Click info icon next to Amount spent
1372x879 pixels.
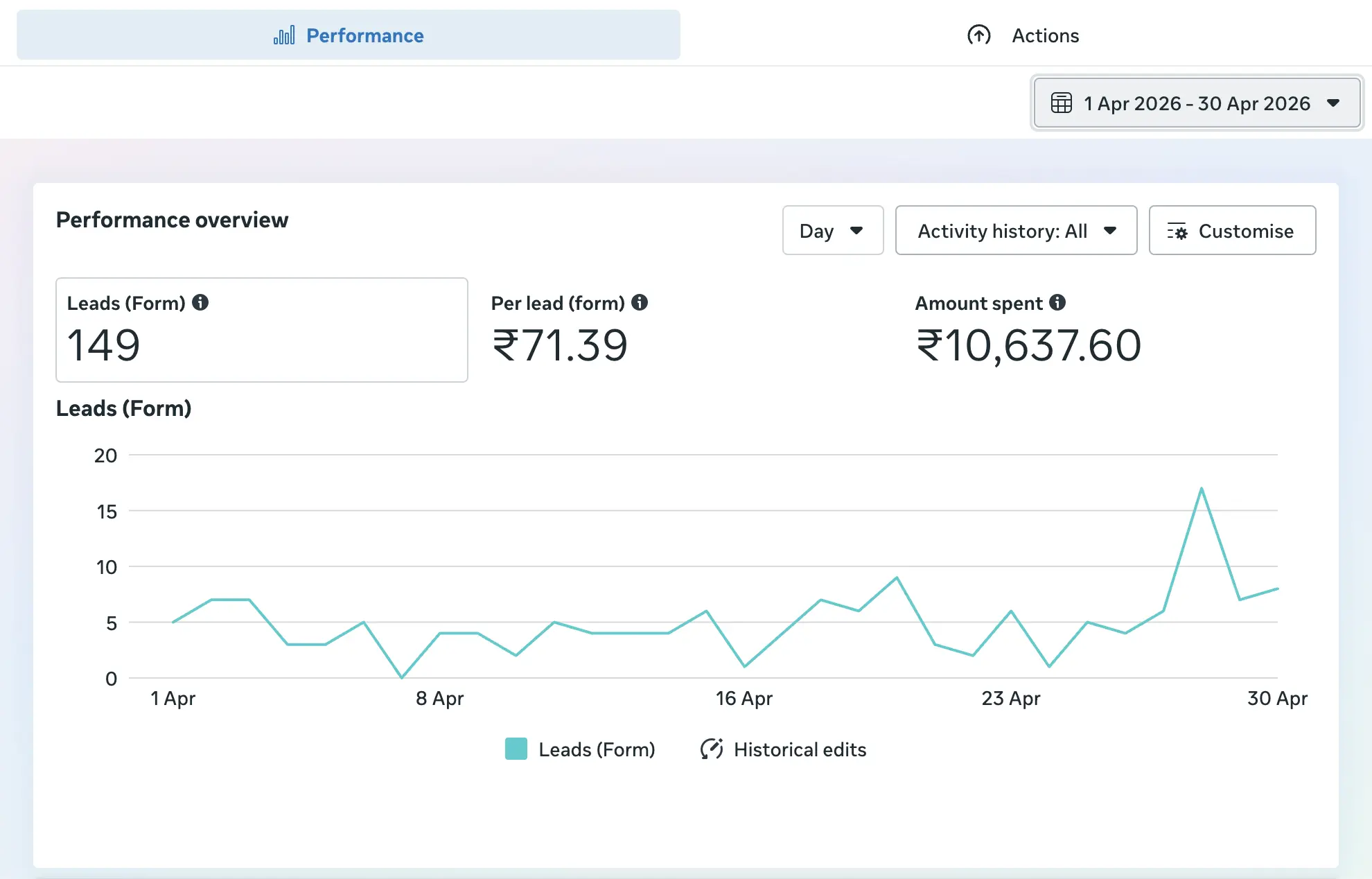1057,302
